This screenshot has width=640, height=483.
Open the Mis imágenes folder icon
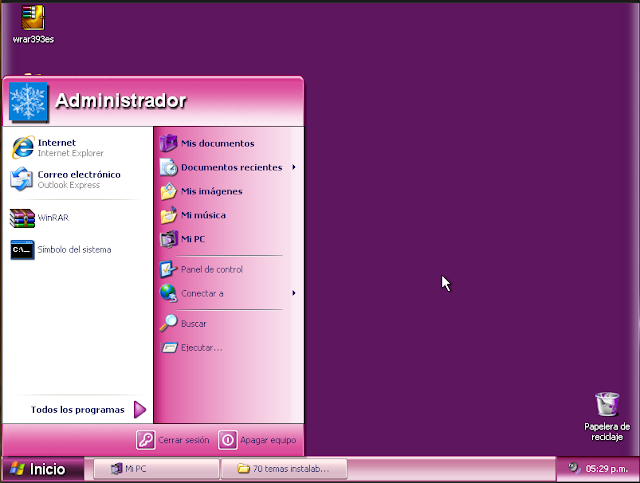(x=168, y=191)
